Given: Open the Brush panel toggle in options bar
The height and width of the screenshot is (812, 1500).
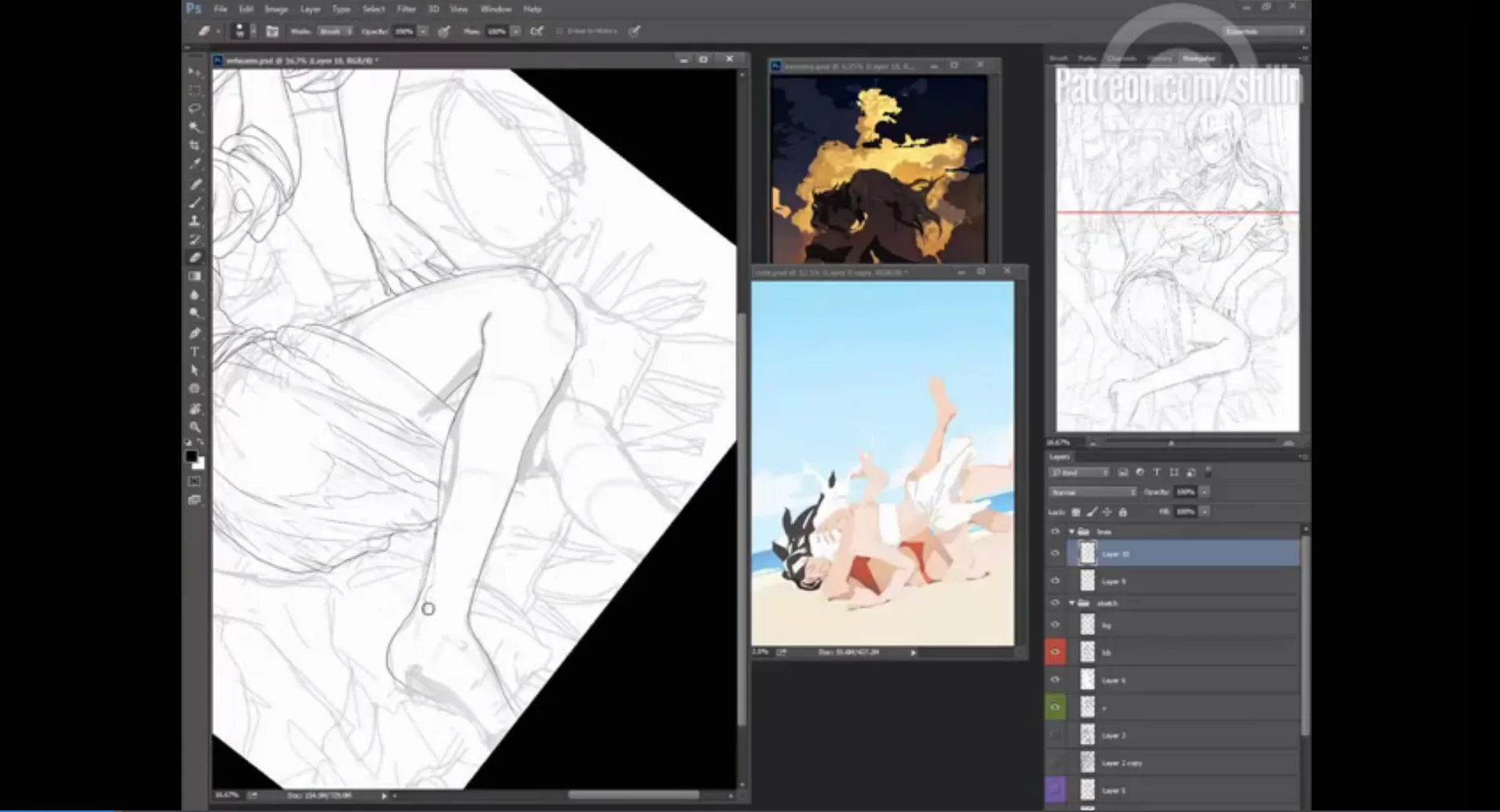Looking at the screenshot, I should point(272,31).
